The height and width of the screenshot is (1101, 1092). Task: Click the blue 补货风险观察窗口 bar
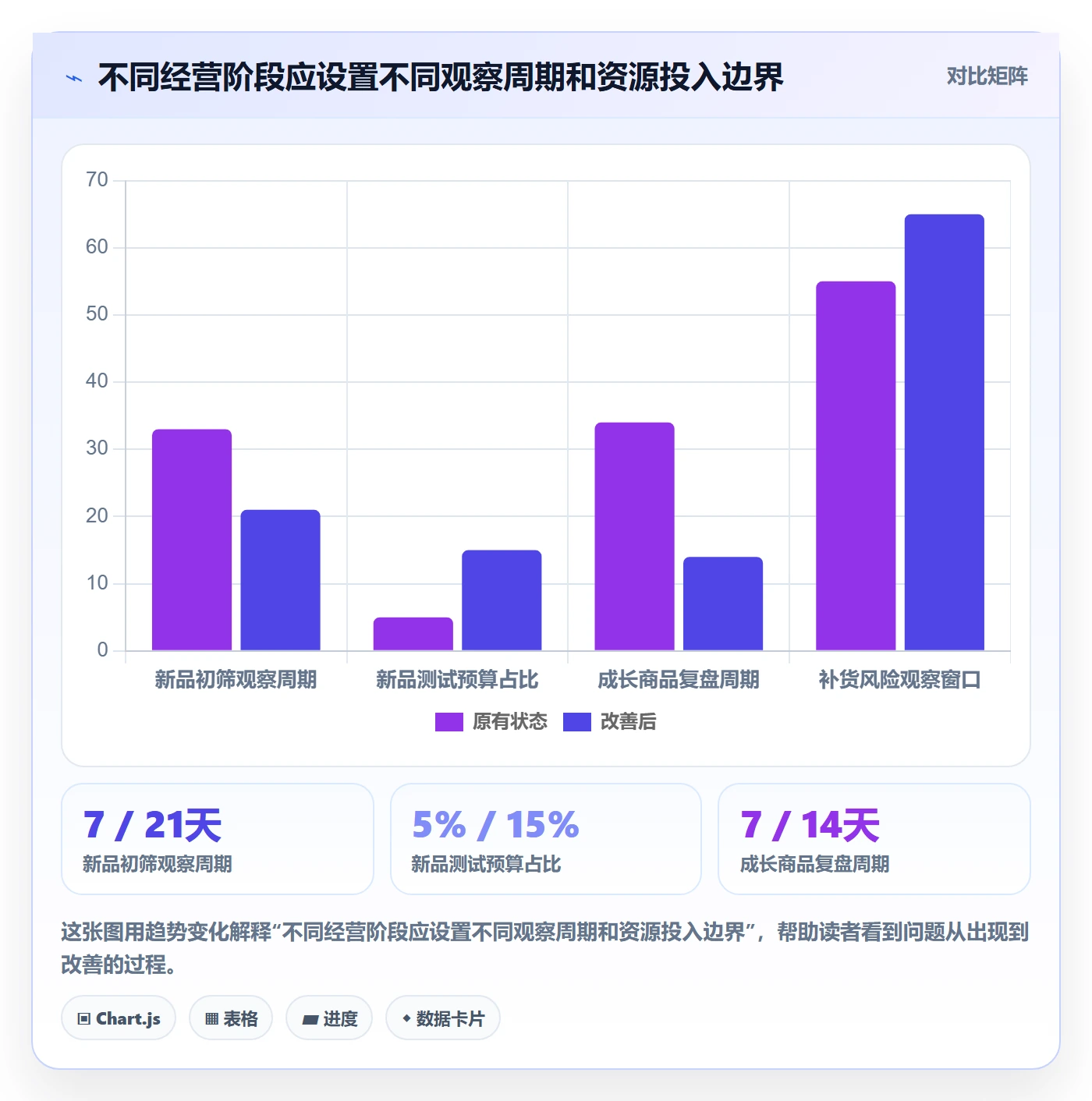pyautogui.click(x=945, y=432)
